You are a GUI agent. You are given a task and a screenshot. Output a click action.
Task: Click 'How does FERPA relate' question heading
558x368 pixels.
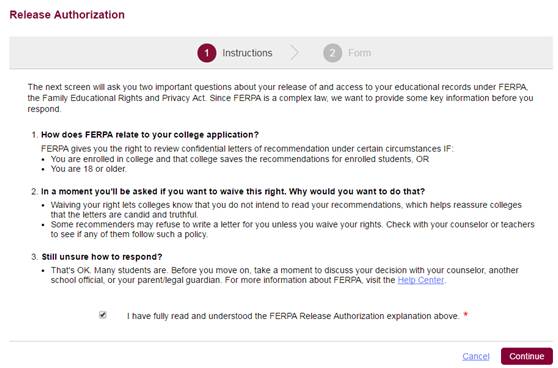pos(150,135)
